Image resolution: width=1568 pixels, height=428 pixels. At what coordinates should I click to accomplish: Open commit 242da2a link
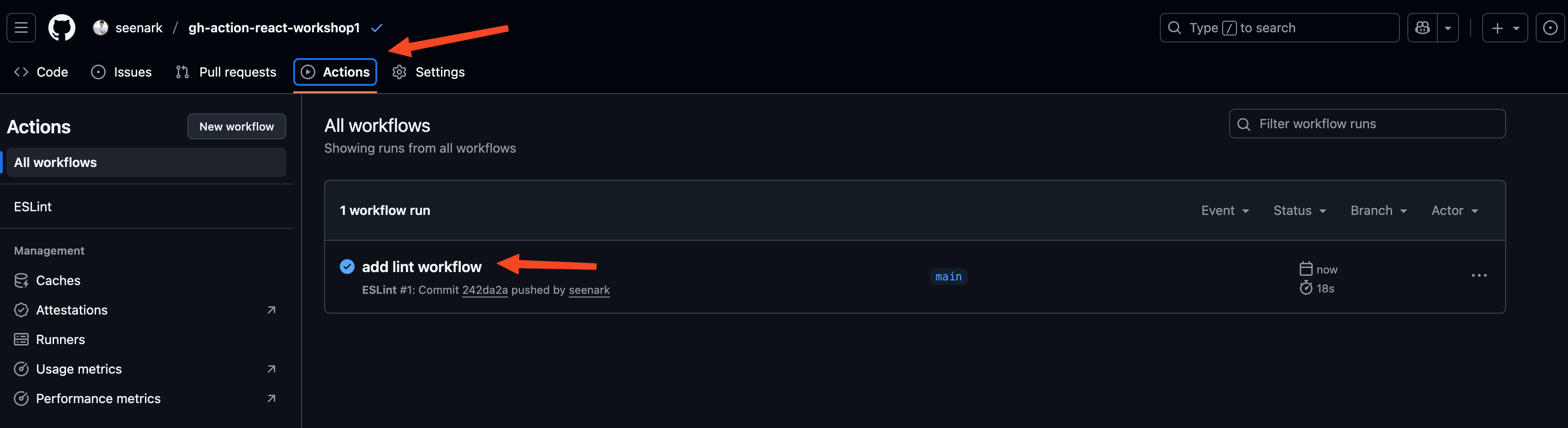484,290
